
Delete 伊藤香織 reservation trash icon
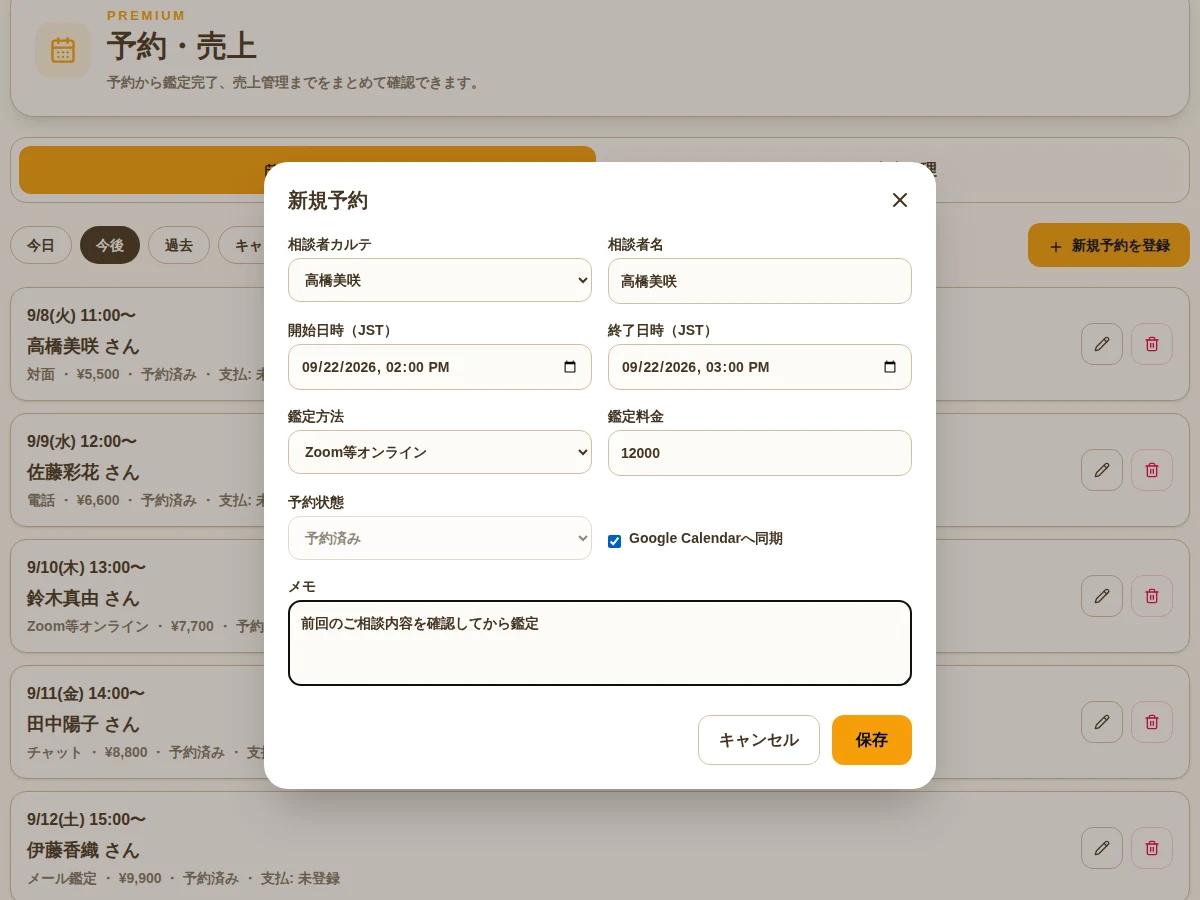1152,848
